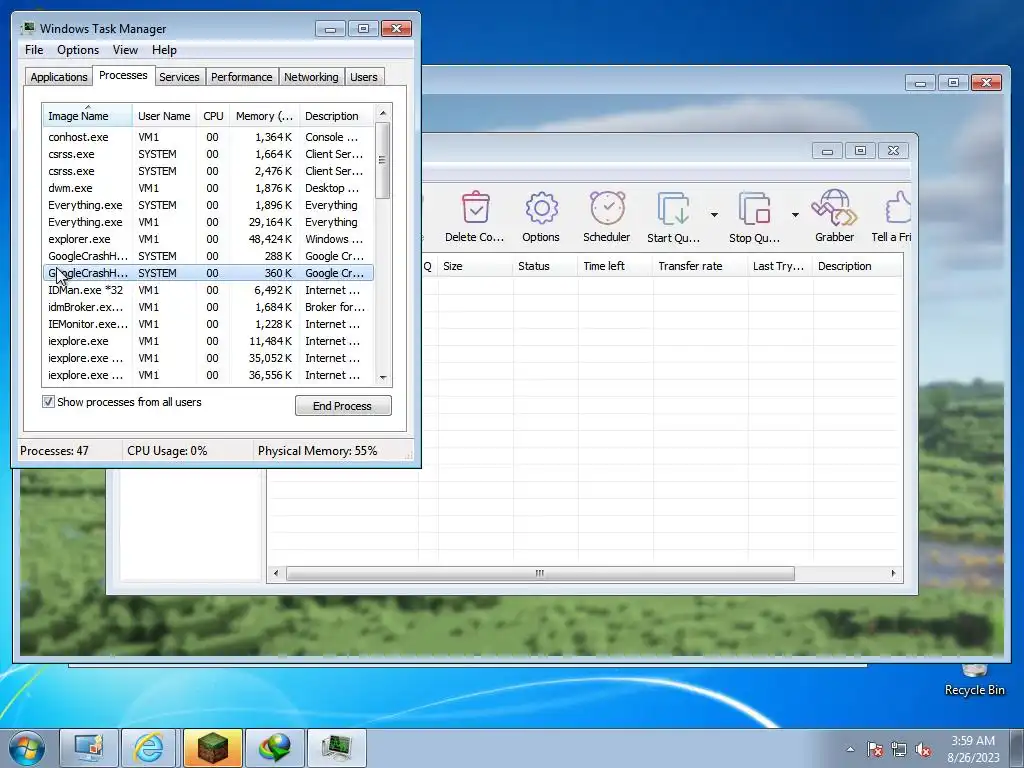The image size is (1024, 768).
Task: Sort processes by Memory column
Action: (x=264, y=116)
